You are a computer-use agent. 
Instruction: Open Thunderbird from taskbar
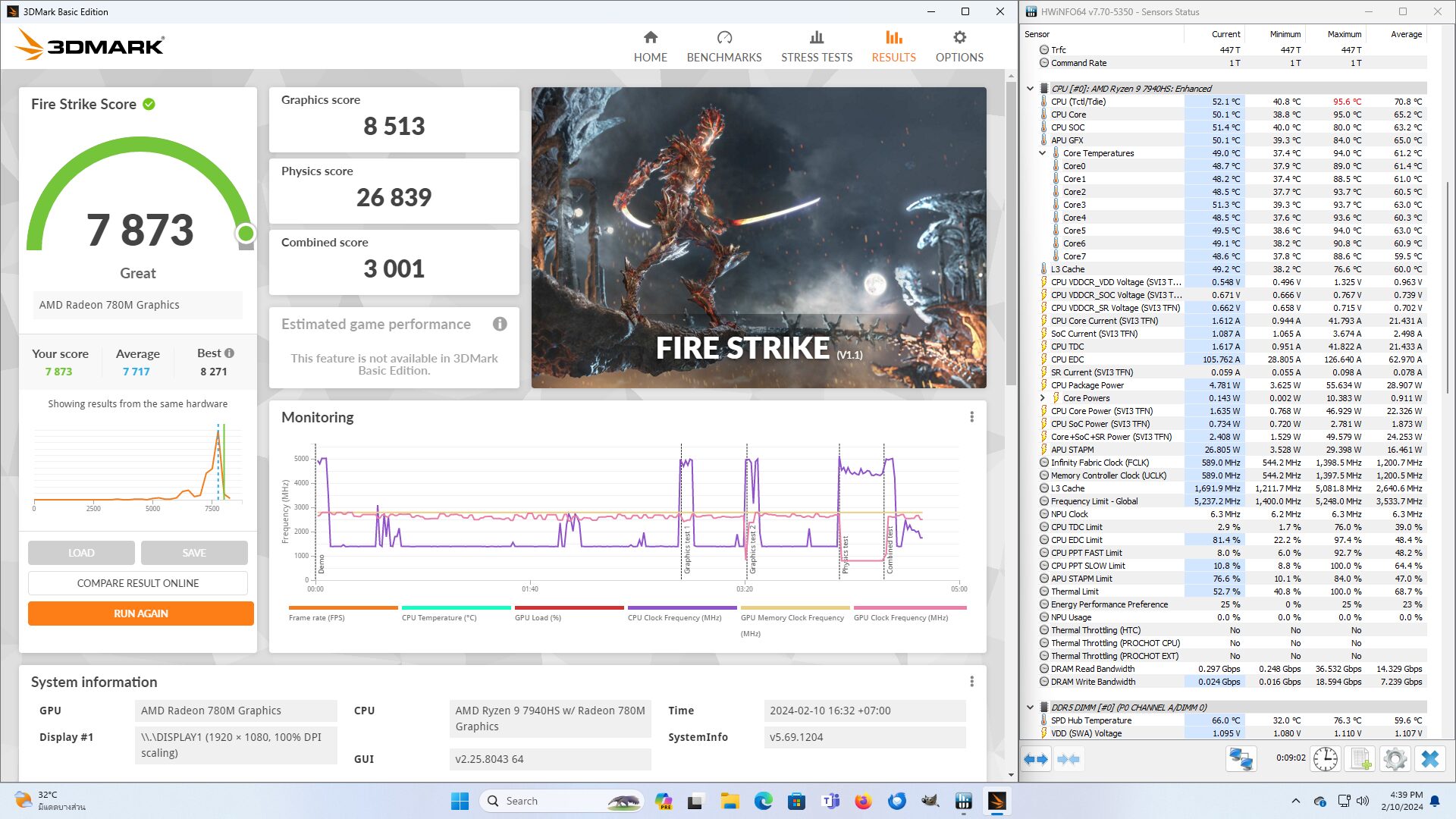(x=896, y=801)
